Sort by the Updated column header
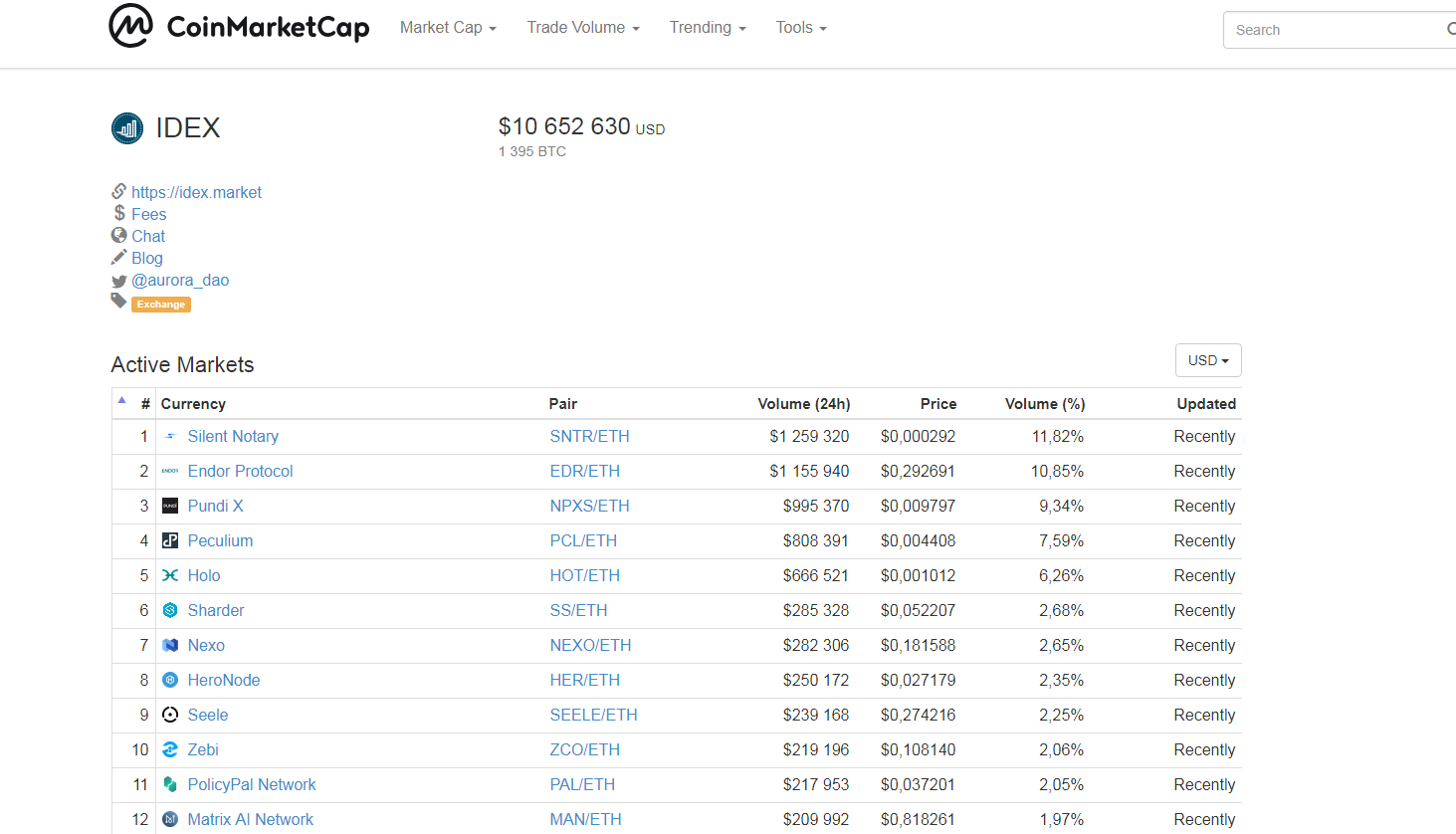This screenshot has height=834, width=1456. [x=1206, y=404]
